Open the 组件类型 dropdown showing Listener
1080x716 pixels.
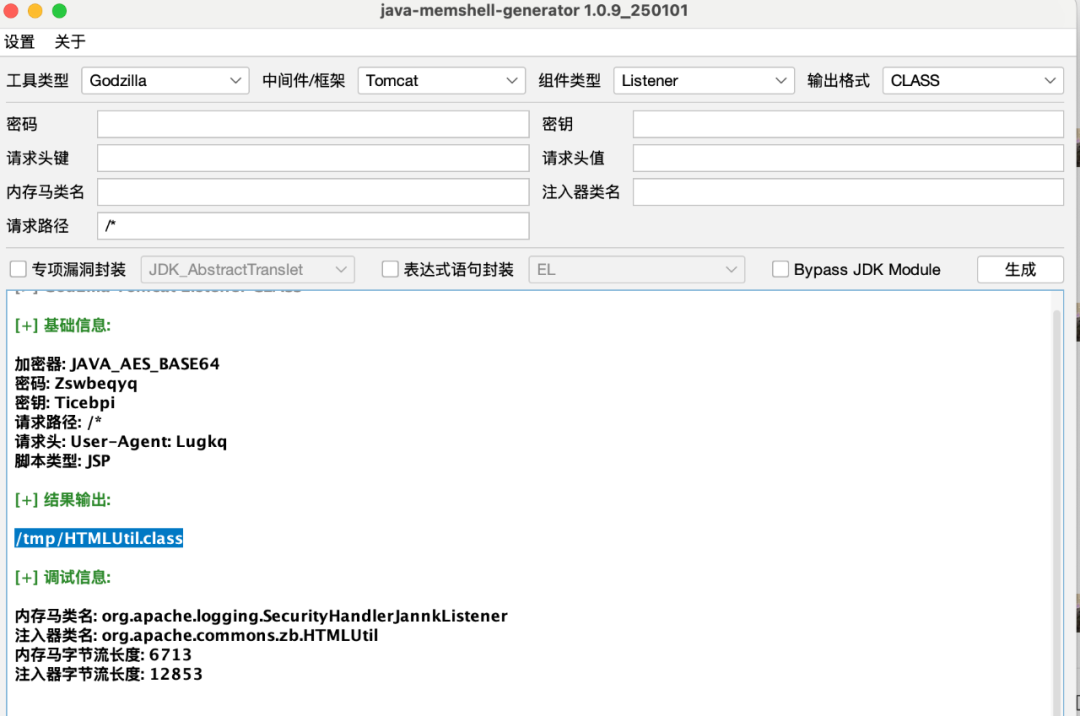pyautogui.click(x=704, y=81)
